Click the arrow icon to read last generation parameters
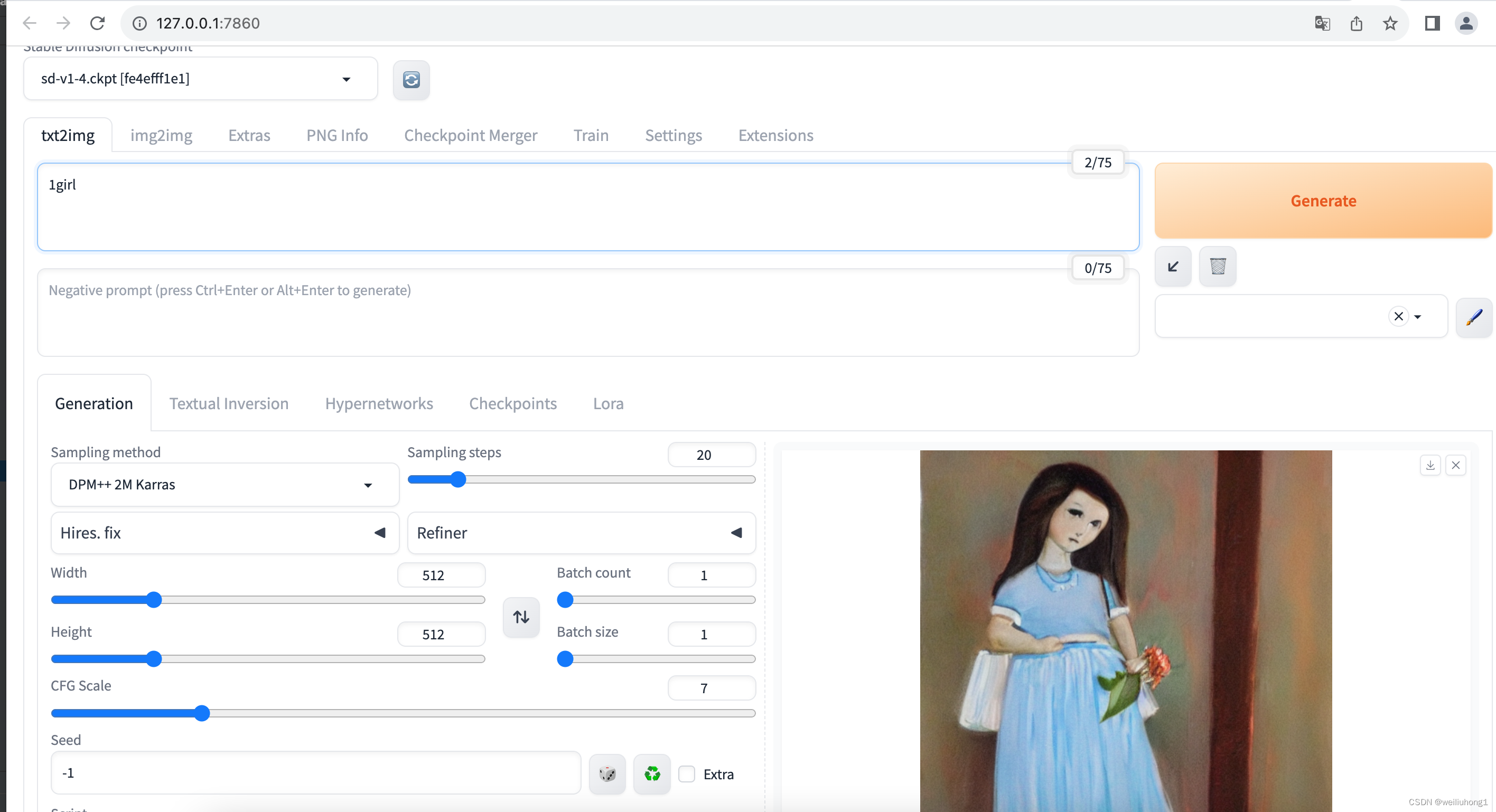 coord(1173,267)
